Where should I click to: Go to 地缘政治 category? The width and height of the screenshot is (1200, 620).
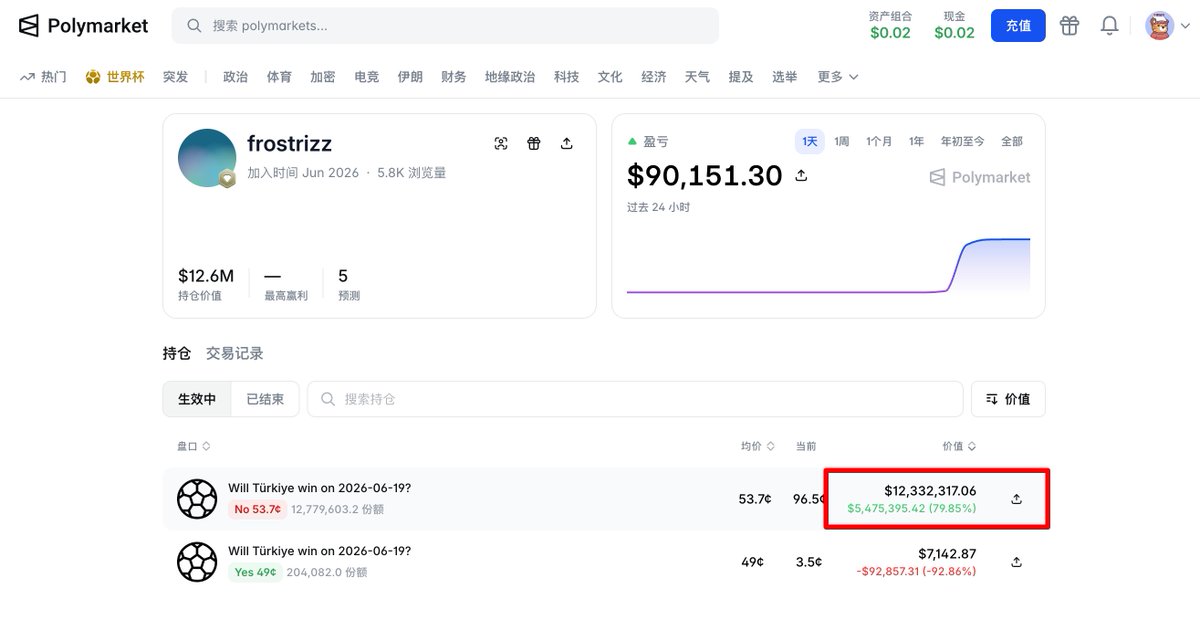pos(510,77)
